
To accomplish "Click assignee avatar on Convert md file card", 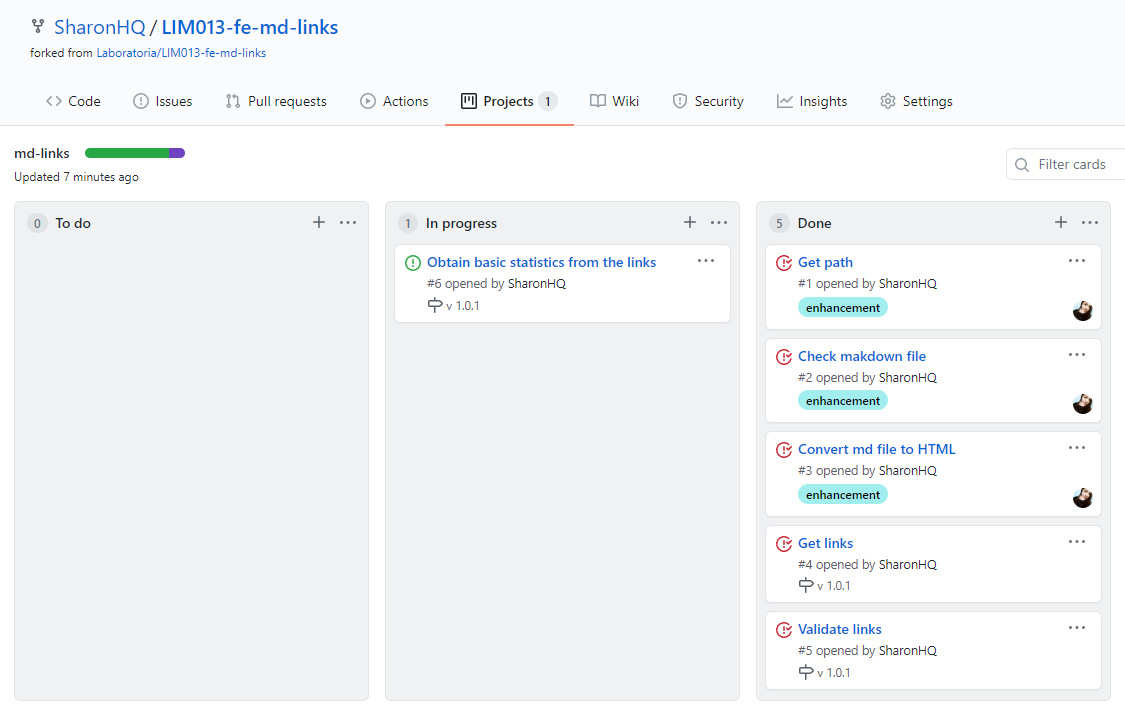I will point(1083,497).
